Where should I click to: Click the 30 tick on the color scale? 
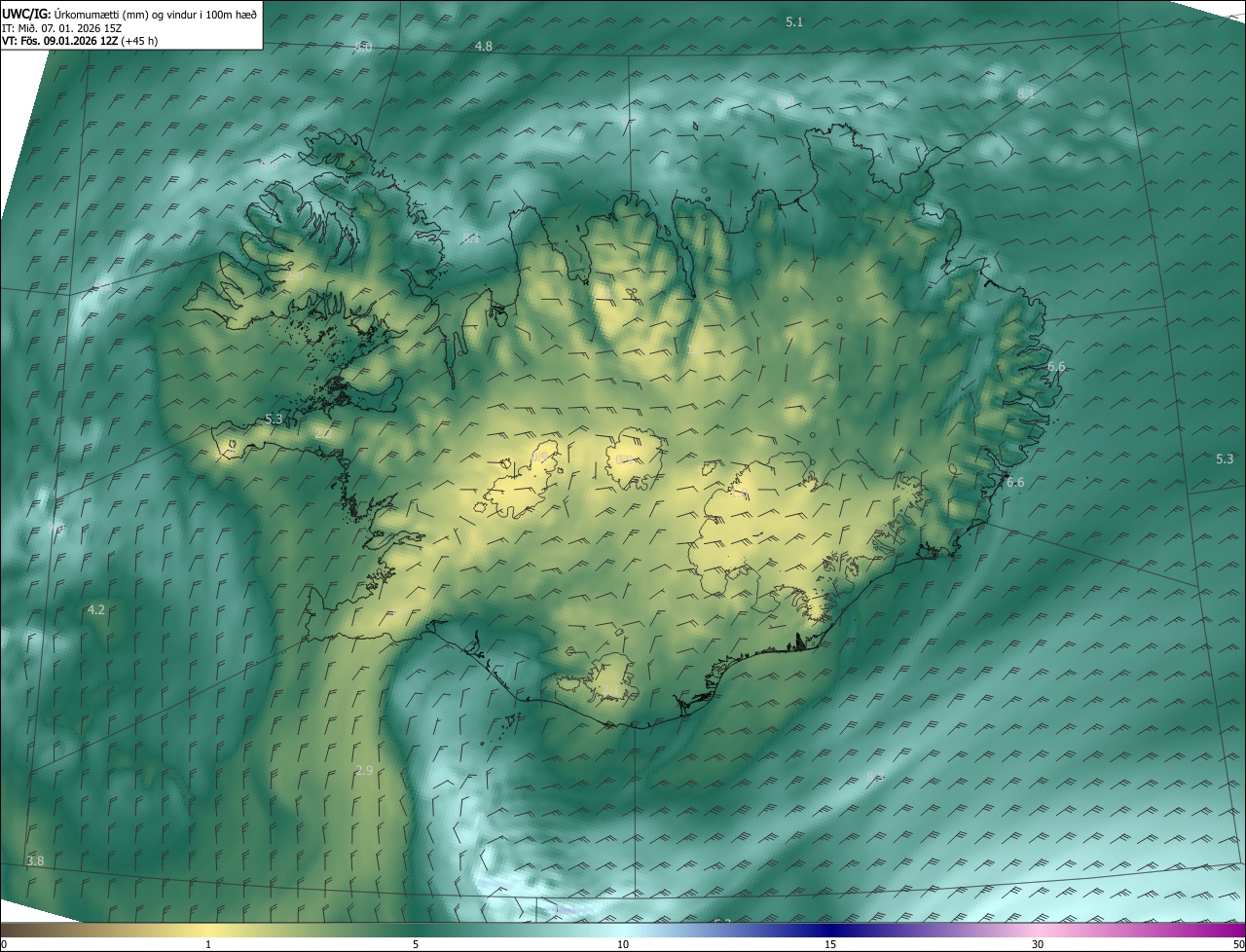(1038, 944)
